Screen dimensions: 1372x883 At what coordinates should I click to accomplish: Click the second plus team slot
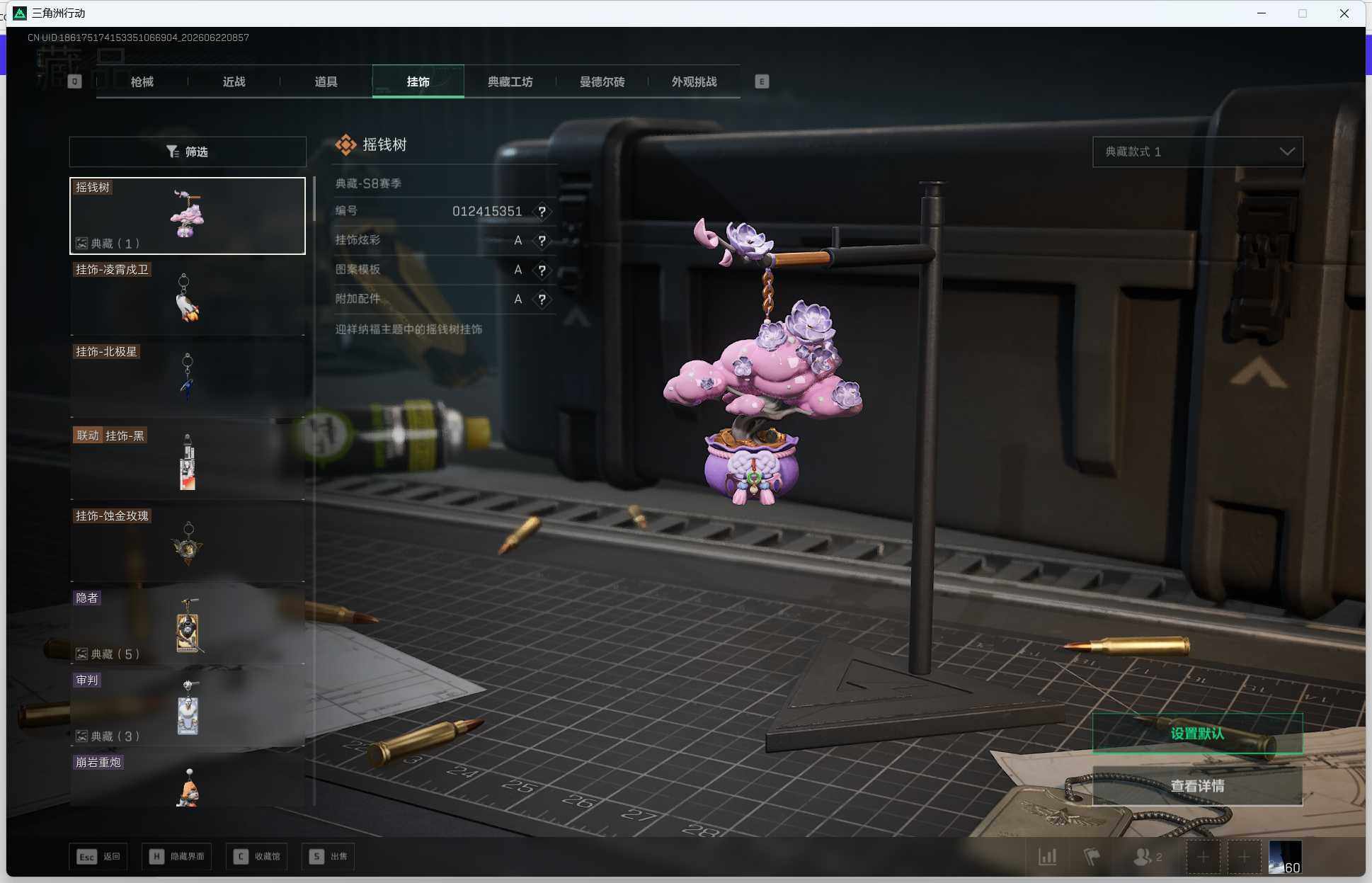click(x=1244, y=858)
